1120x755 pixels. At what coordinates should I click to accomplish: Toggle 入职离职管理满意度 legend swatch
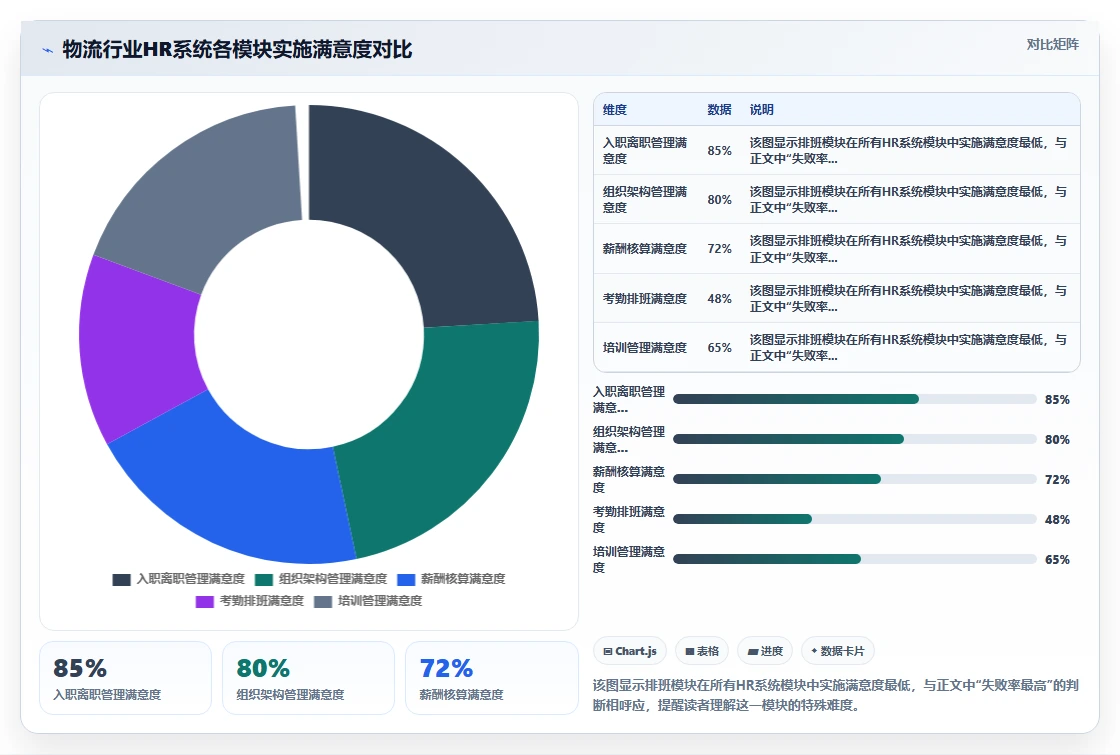coord(121,579)
